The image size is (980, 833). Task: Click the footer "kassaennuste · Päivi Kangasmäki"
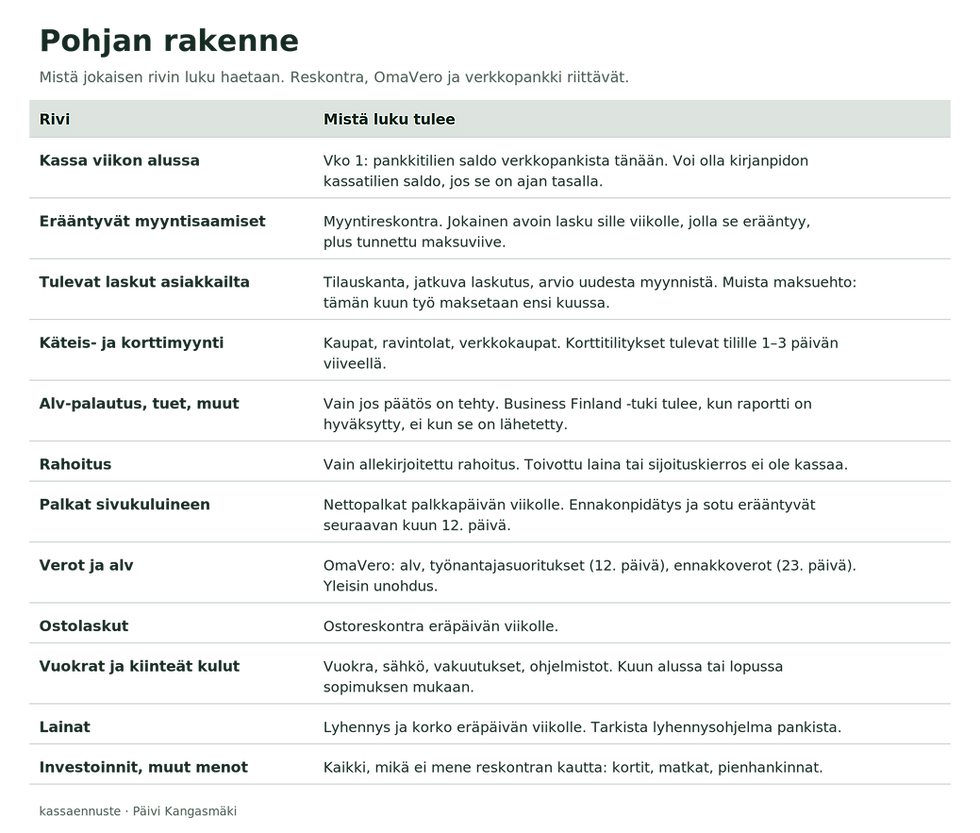(x=138, y=811)
